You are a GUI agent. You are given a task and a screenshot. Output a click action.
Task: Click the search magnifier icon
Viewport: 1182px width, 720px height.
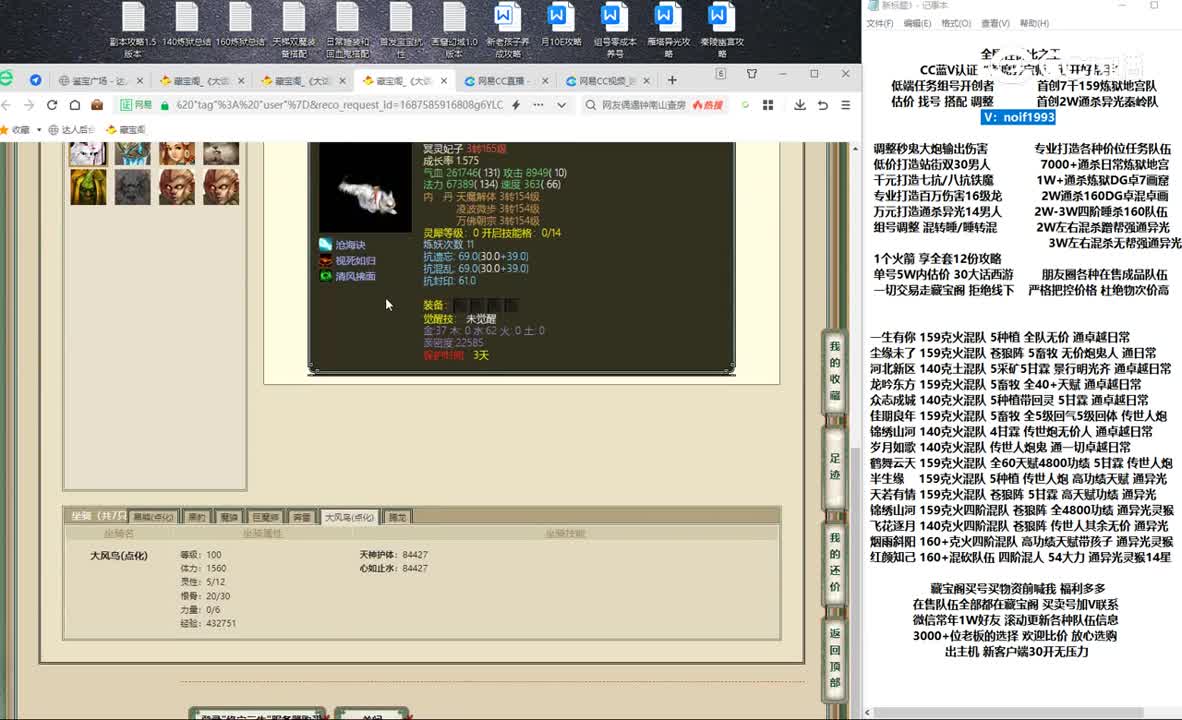pos(591,105)
